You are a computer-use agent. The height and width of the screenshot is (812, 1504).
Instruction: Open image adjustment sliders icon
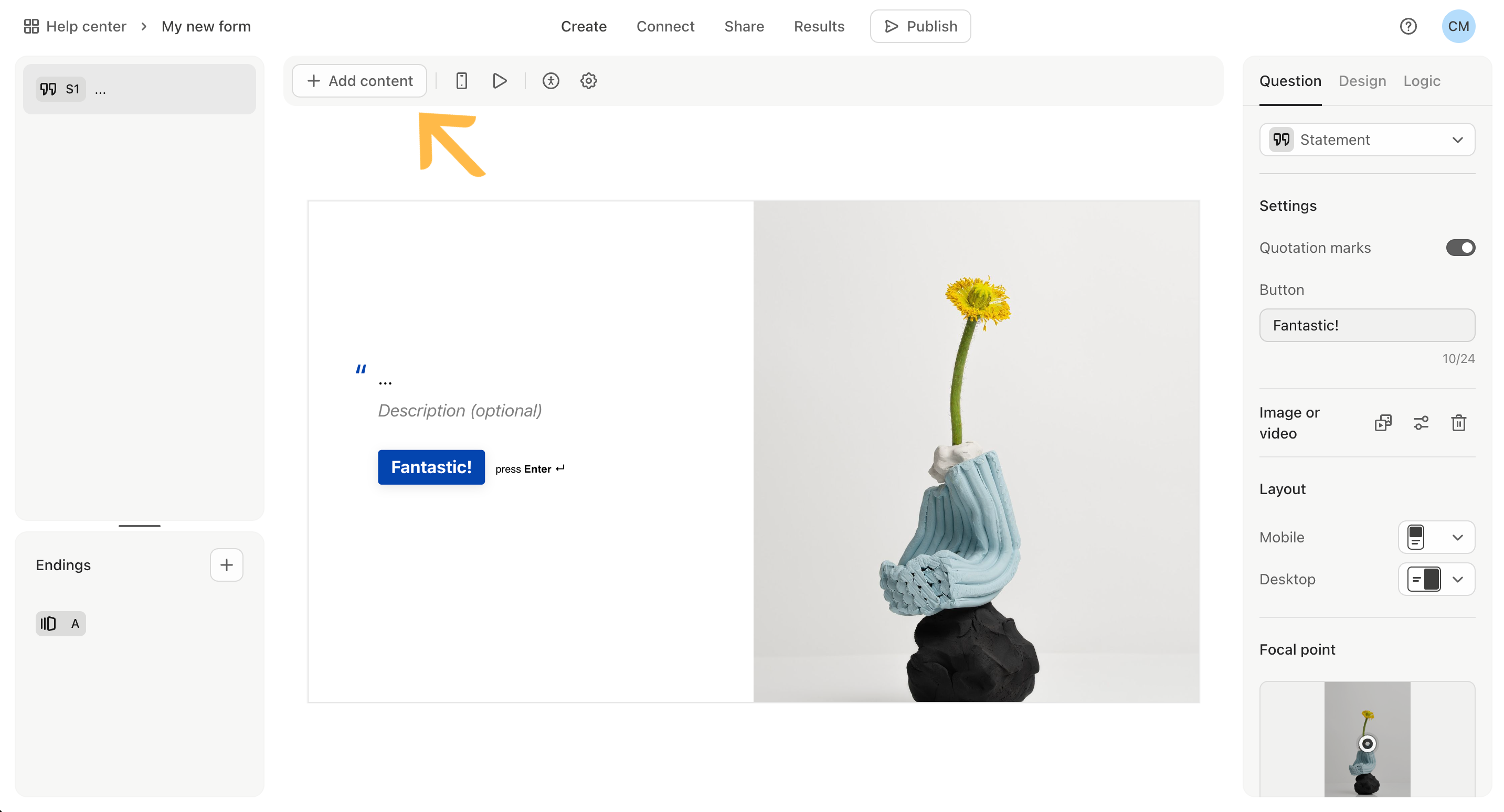point(1421,423)
